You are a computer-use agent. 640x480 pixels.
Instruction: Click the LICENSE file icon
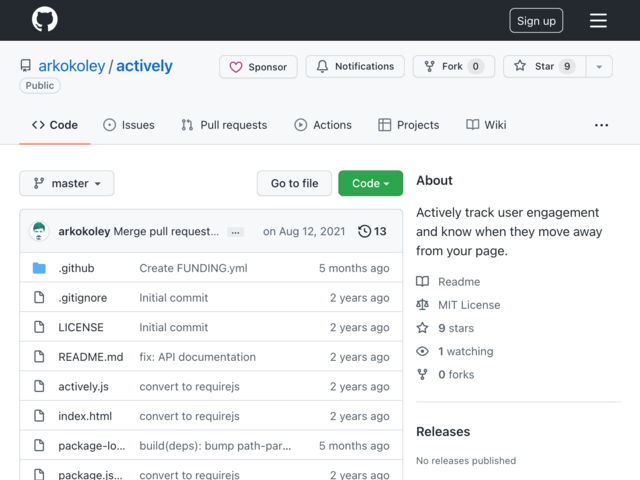coord(39,327)
